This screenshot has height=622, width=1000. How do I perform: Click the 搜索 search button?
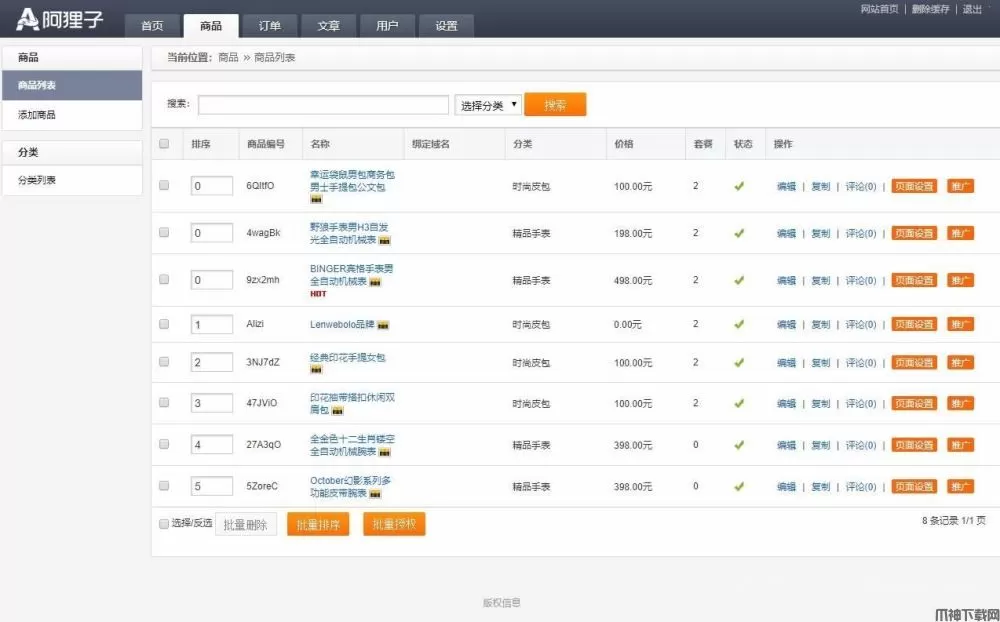(555, 104)
